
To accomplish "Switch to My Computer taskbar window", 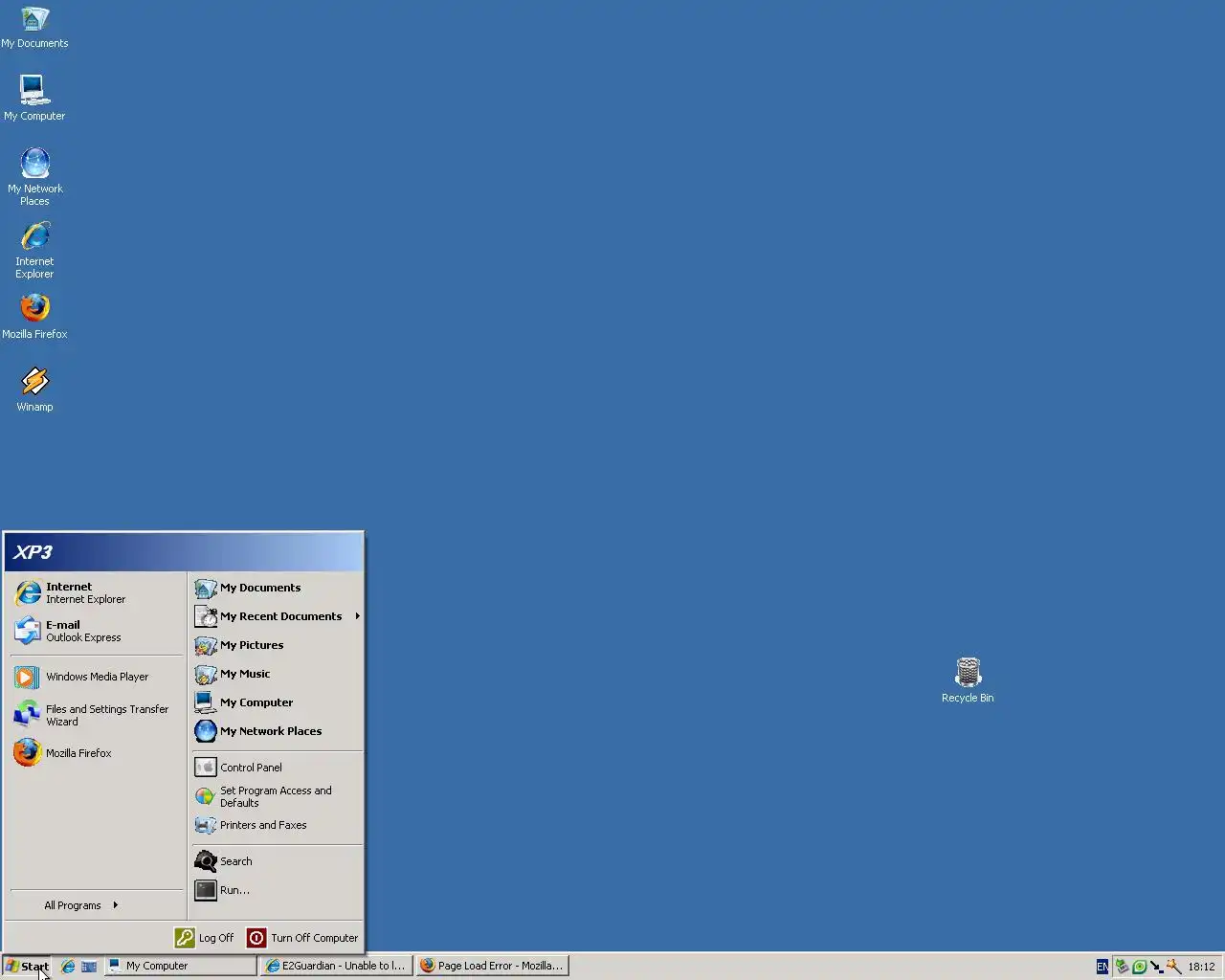I will (181, 966).
